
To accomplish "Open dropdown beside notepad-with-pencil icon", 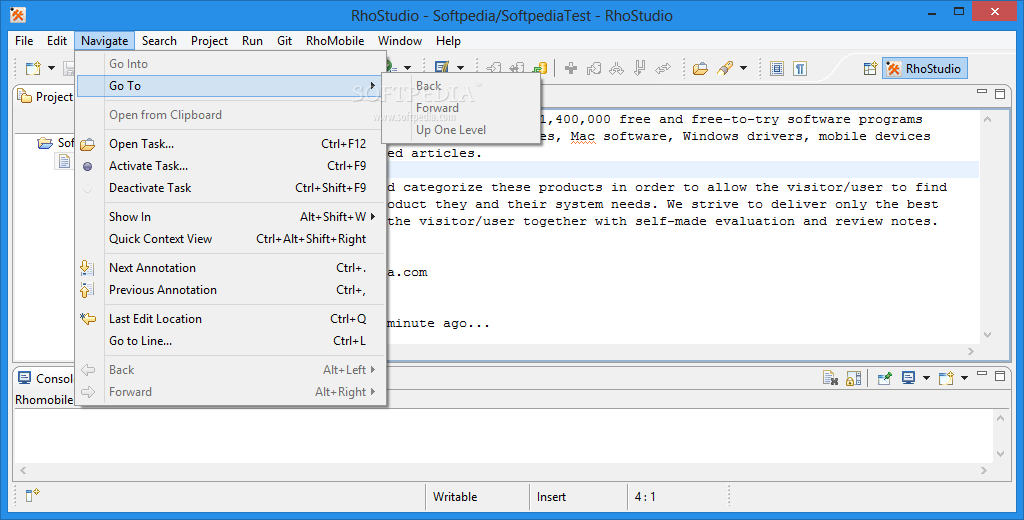I will click(460, 68).
